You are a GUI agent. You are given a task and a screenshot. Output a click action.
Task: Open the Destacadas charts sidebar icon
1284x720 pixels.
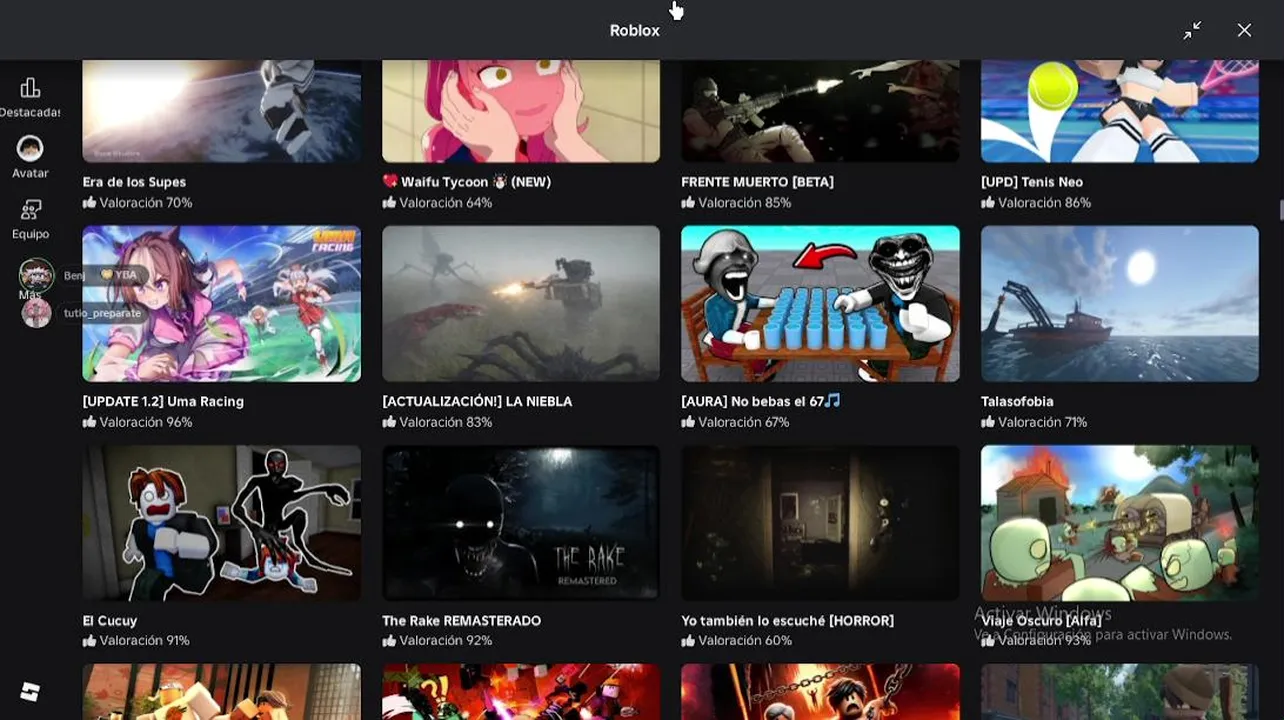30,88
